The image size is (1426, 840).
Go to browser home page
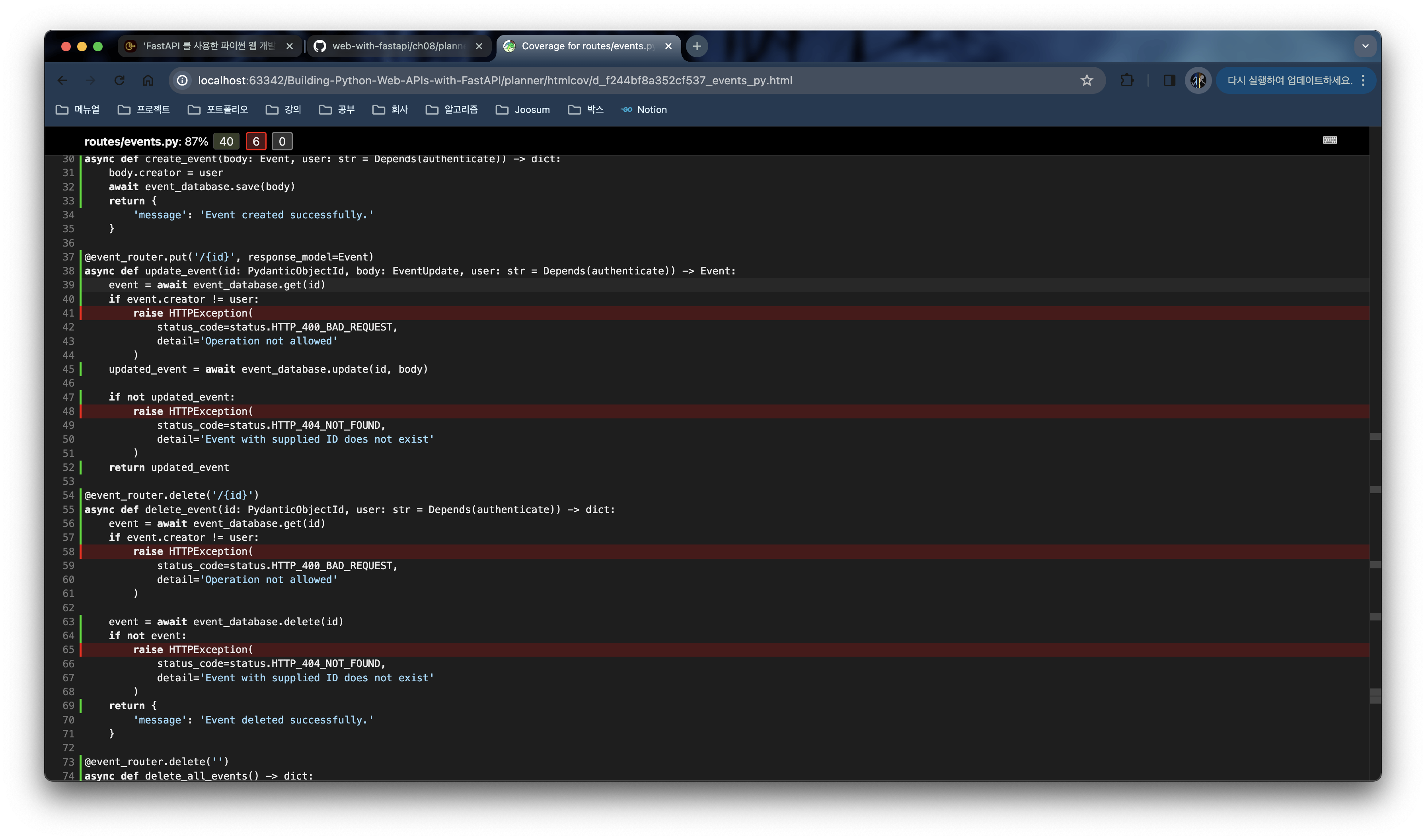click(148, 80)
